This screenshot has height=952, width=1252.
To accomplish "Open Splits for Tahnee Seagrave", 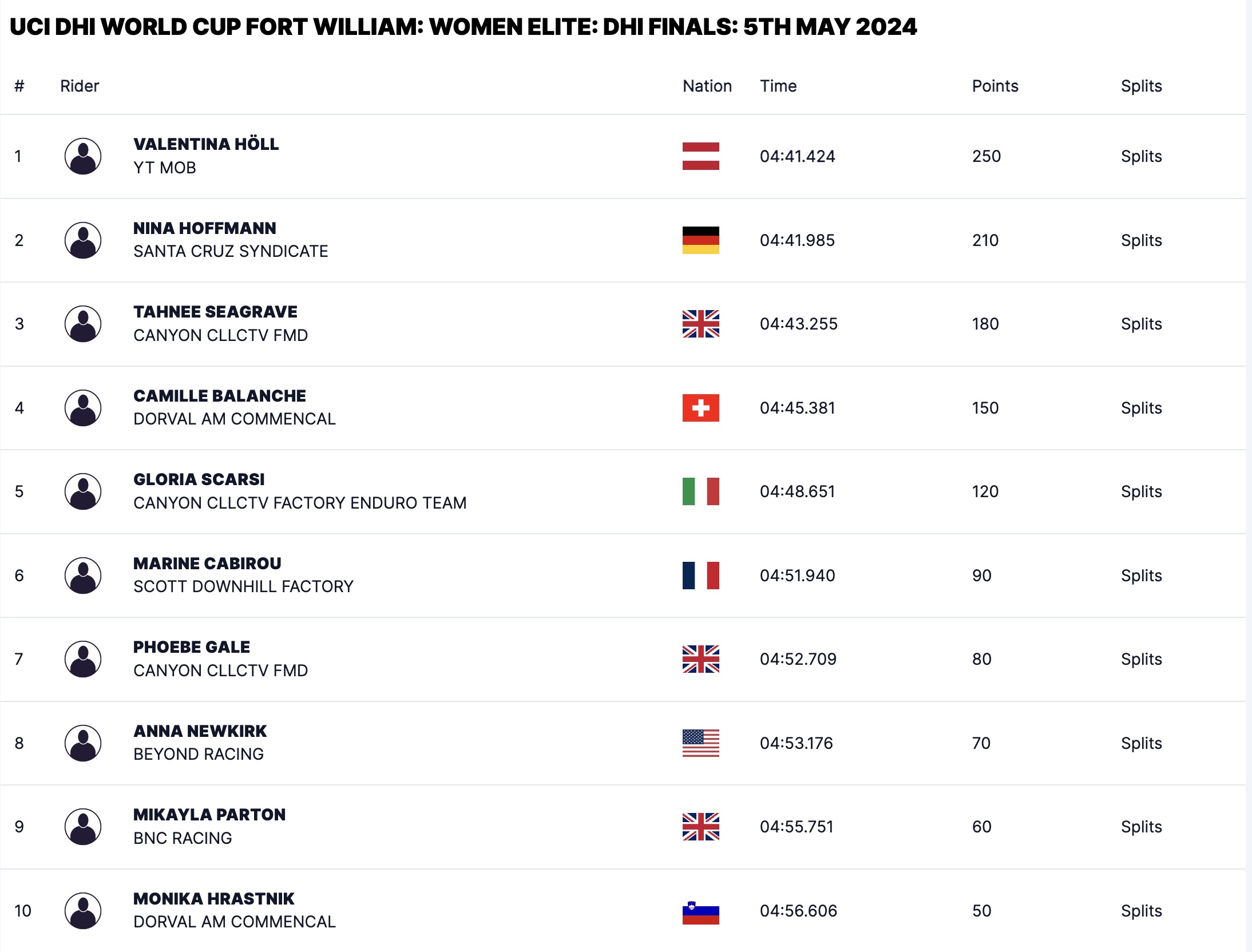I will [1141, 324].
